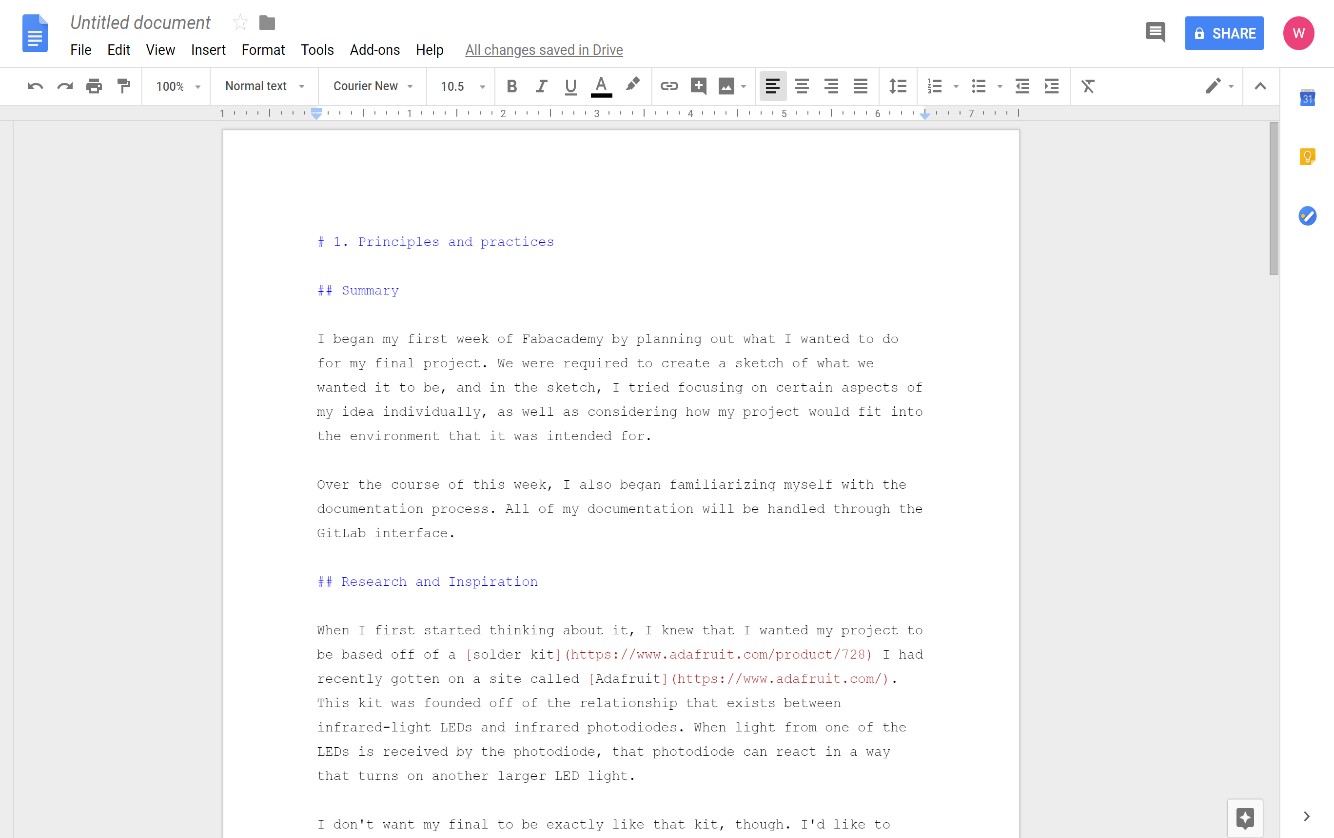Open the Courier New font dropdown
This screenshot has height=838, width=1334.
(373, 86)
